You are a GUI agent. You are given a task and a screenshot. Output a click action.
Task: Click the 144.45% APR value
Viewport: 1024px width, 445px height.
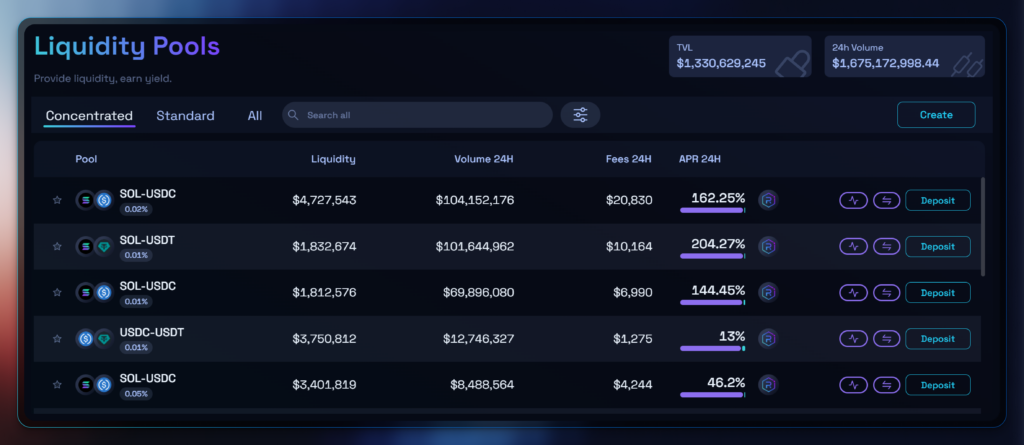(x=718, y=289)
